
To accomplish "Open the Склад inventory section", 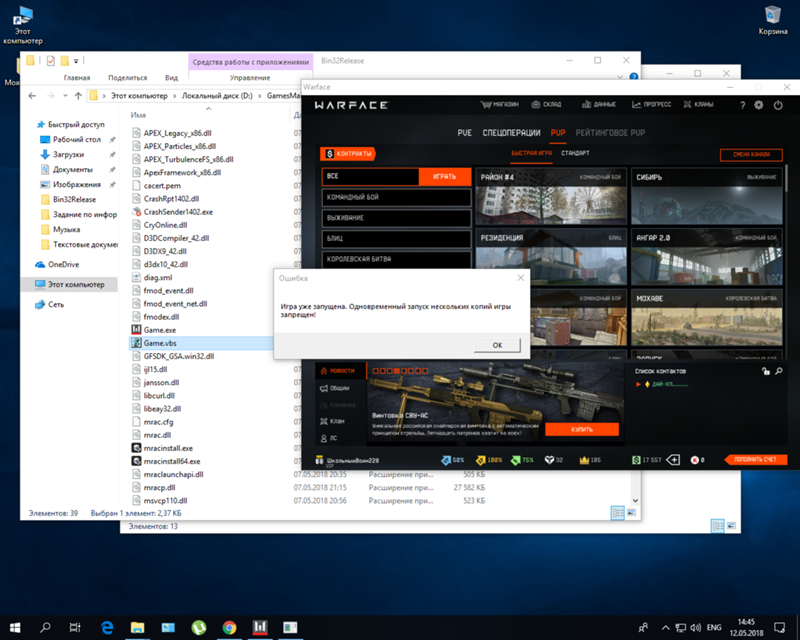I will [x=546, y=105].
